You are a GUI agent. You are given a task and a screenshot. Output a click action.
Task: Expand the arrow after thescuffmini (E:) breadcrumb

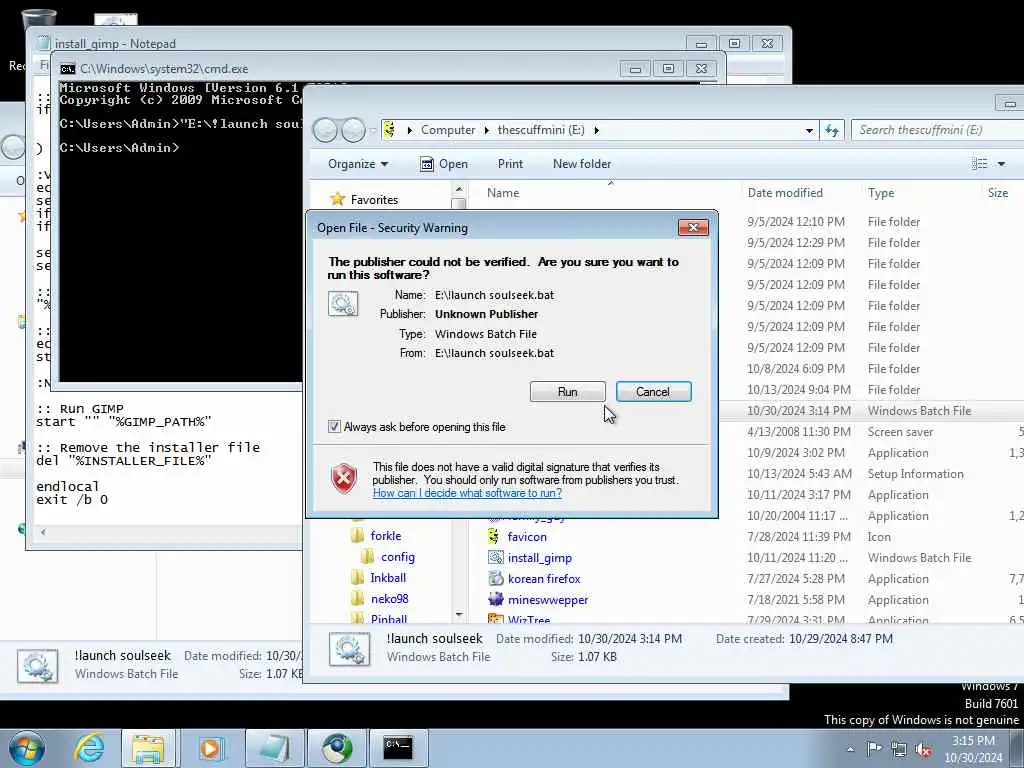596,130
